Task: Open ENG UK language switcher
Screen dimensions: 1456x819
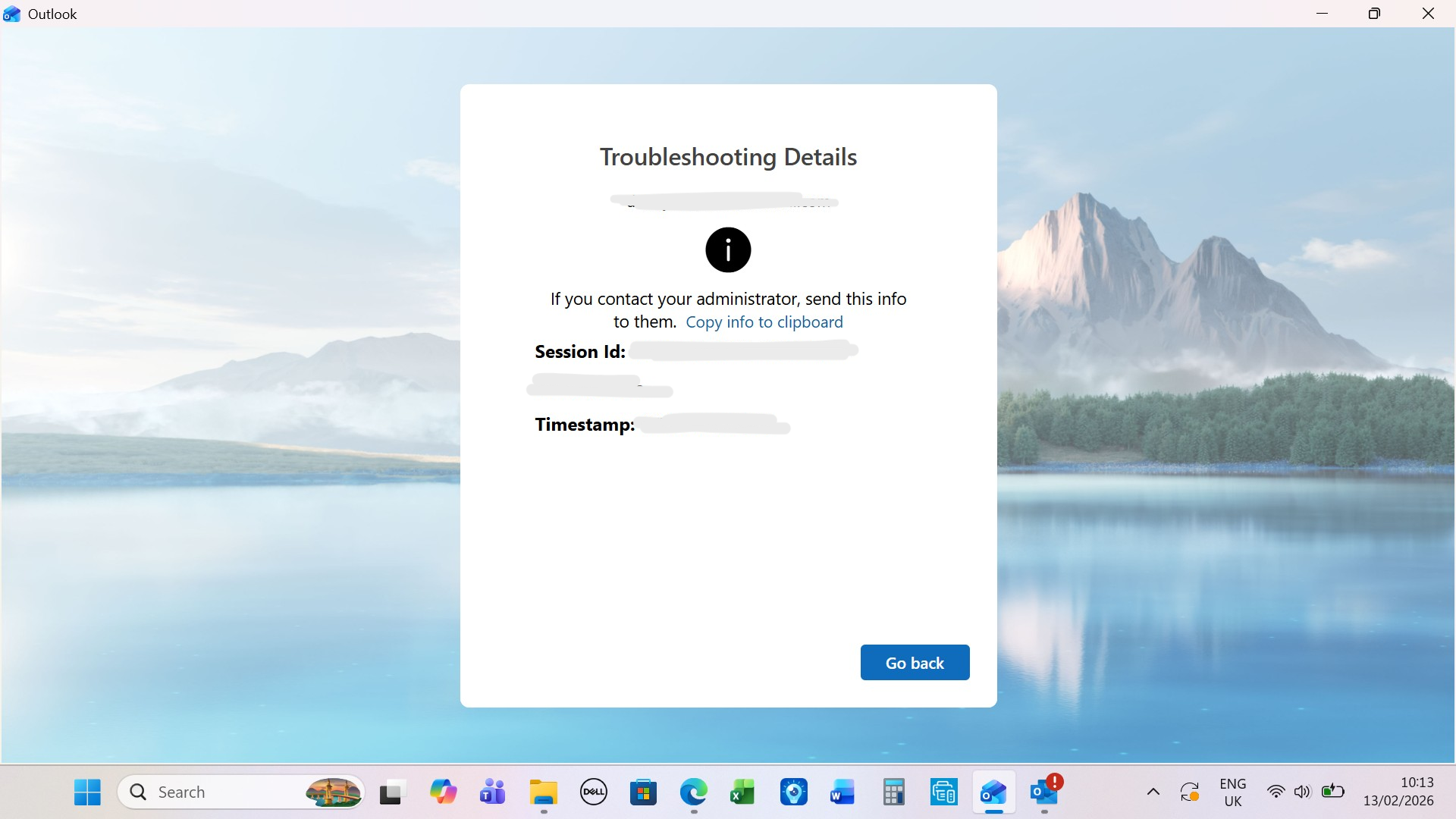Action: [1232, 792]
